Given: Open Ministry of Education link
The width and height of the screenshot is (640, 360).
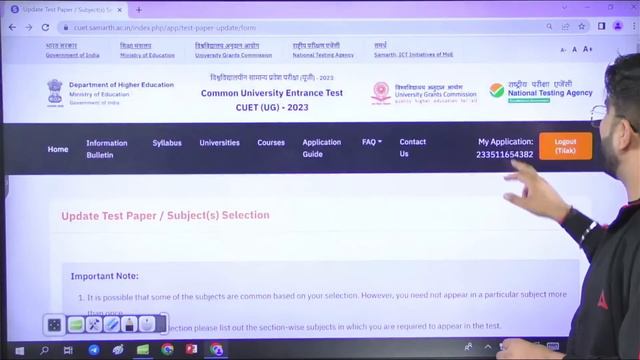Looking at the screenshot, I should click(x=147, y=55).
